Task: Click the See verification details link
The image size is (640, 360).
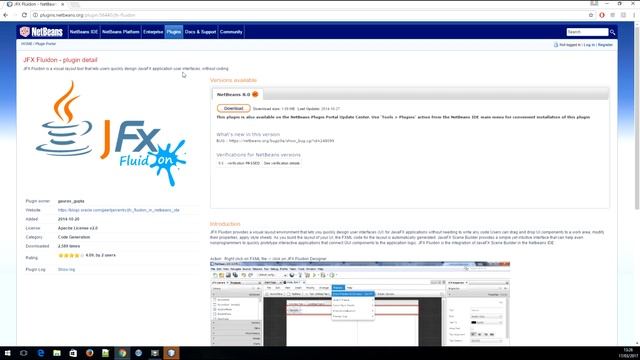Action: pyautogui.click(x=282, y=163)
